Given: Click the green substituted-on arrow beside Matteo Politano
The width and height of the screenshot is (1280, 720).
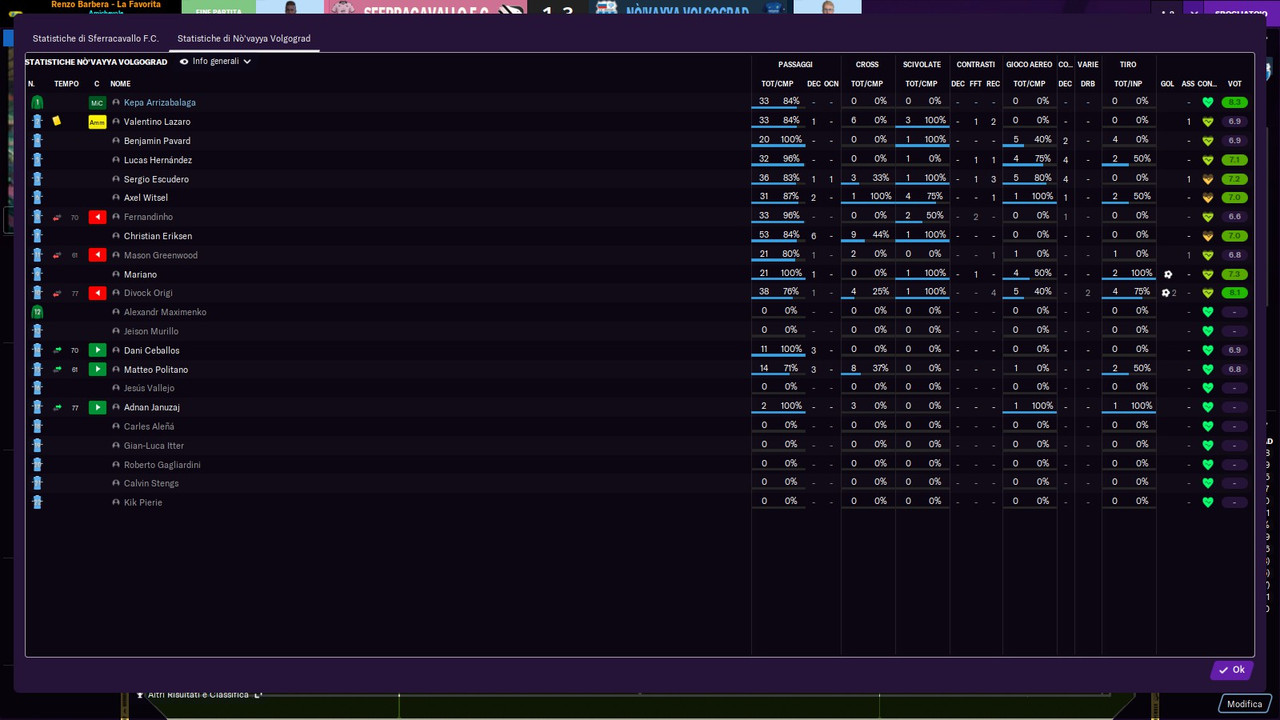Looking at the screenshot, I should pyautogui.click(x=97, y=369).
